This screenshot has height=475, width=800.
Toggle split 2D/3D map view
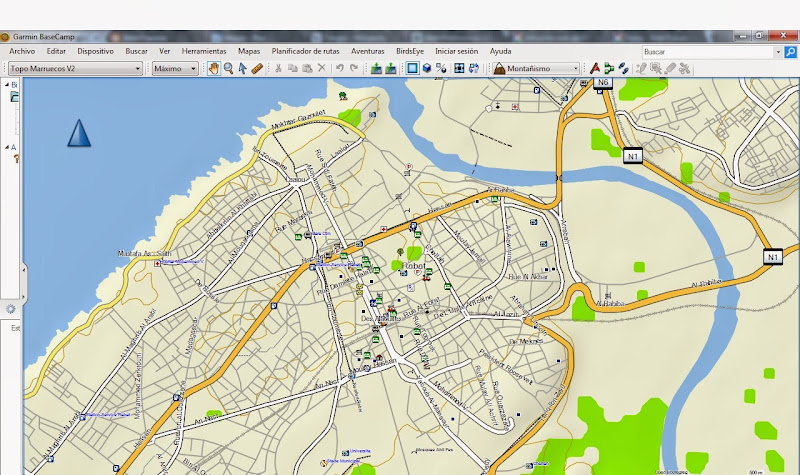point(441,68)
